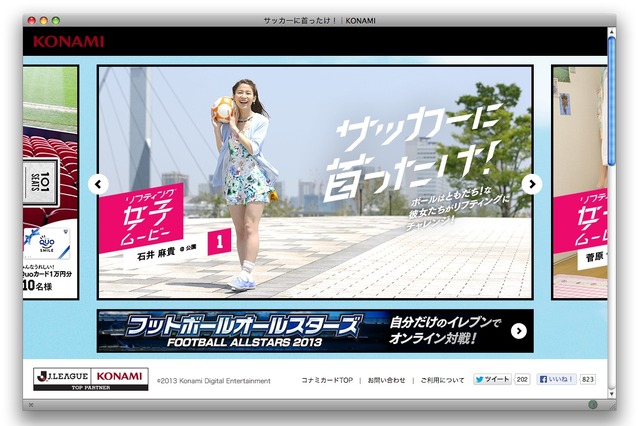Image resolution: width=639 pixels, height=426 pixels.
Task: Click the window zoom green button
Action: (56, 20)
